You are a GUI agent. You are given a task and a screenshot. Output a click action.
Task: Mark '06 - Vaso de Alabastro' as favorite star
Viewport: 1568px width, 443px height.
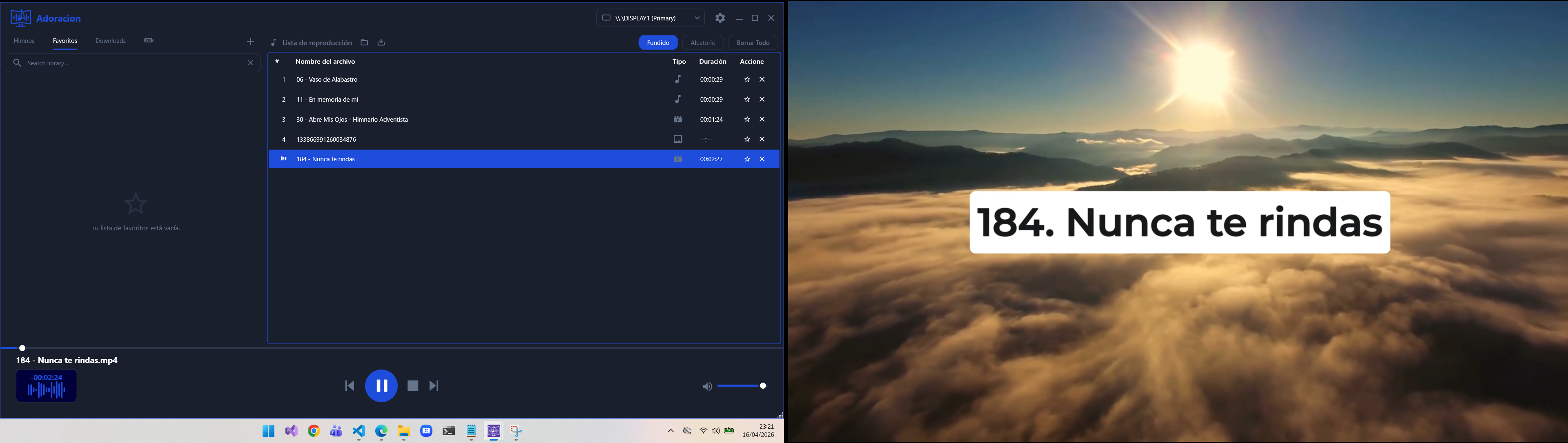(x=746, y=79)
